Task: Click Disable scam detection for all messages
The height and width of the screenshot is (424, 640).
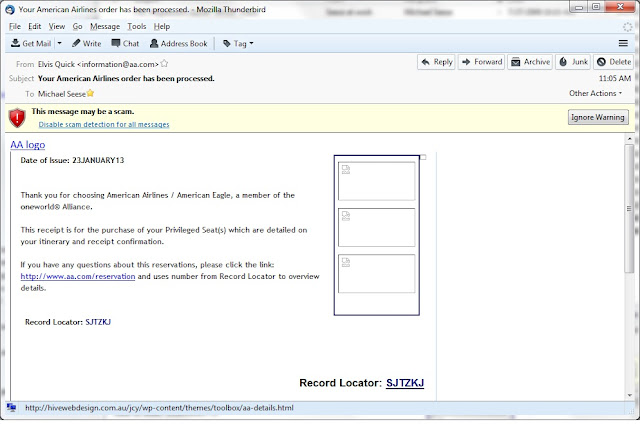Action: coord(104,124)
